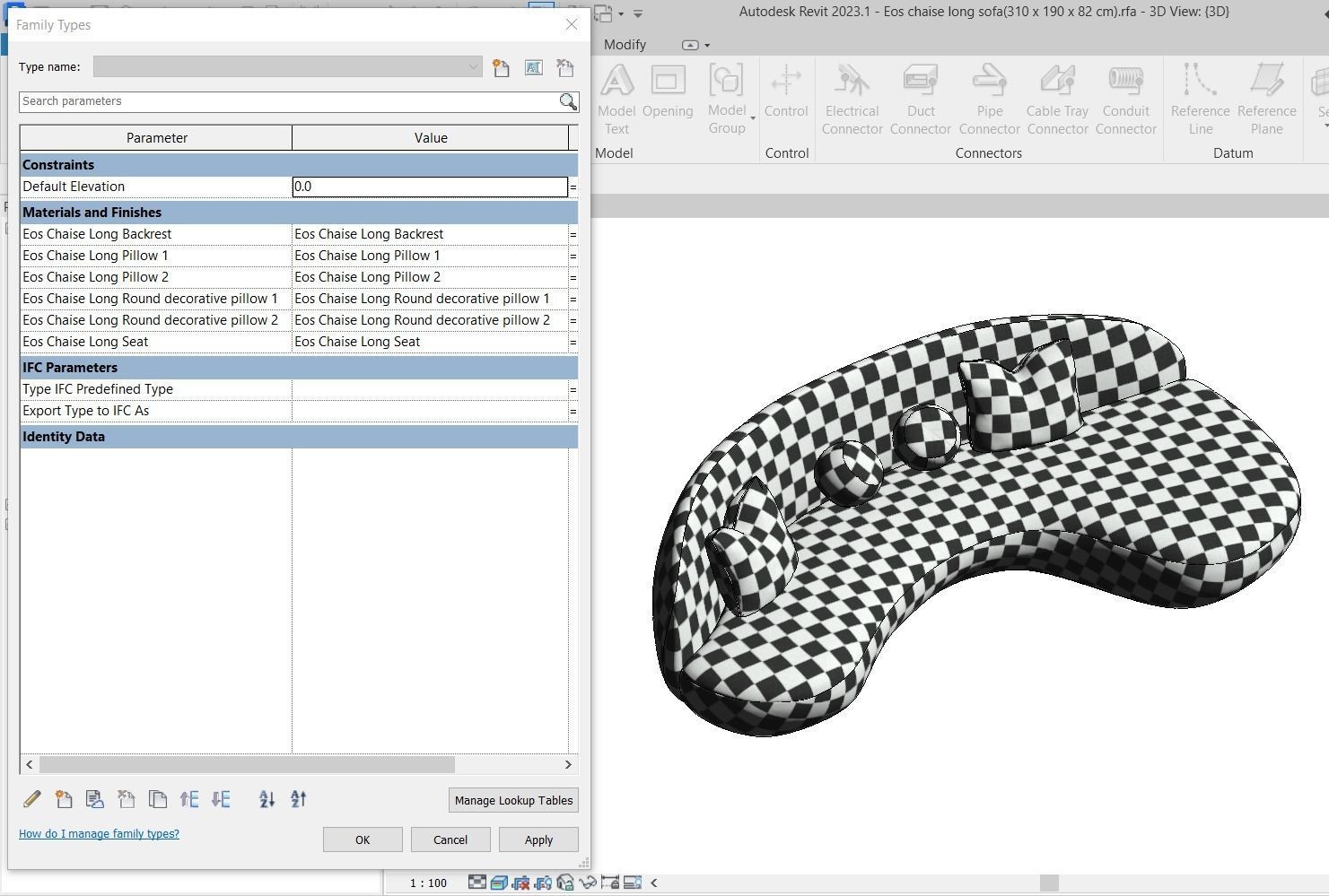
Task: Click the Cancel button
Action: [450, 839]
